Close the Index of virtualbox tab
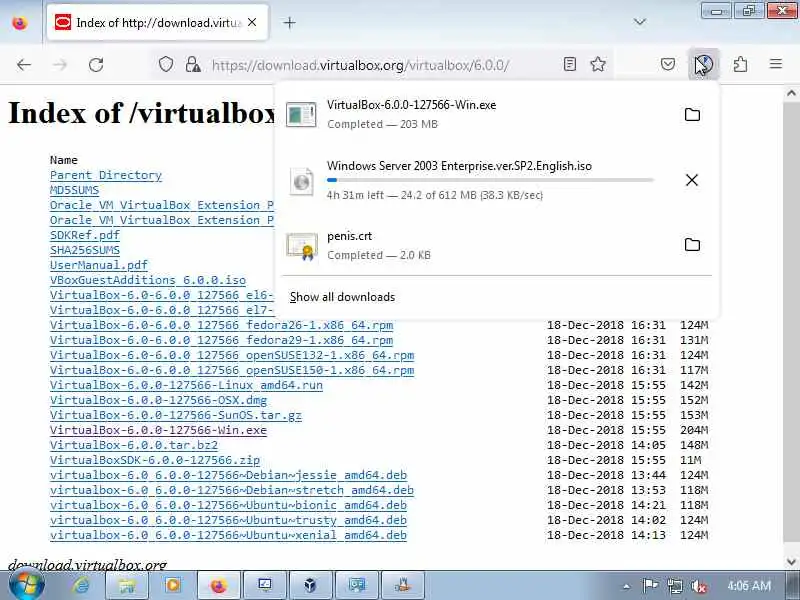The height and width of the screenshot is (600, 800). pos(252,22)
